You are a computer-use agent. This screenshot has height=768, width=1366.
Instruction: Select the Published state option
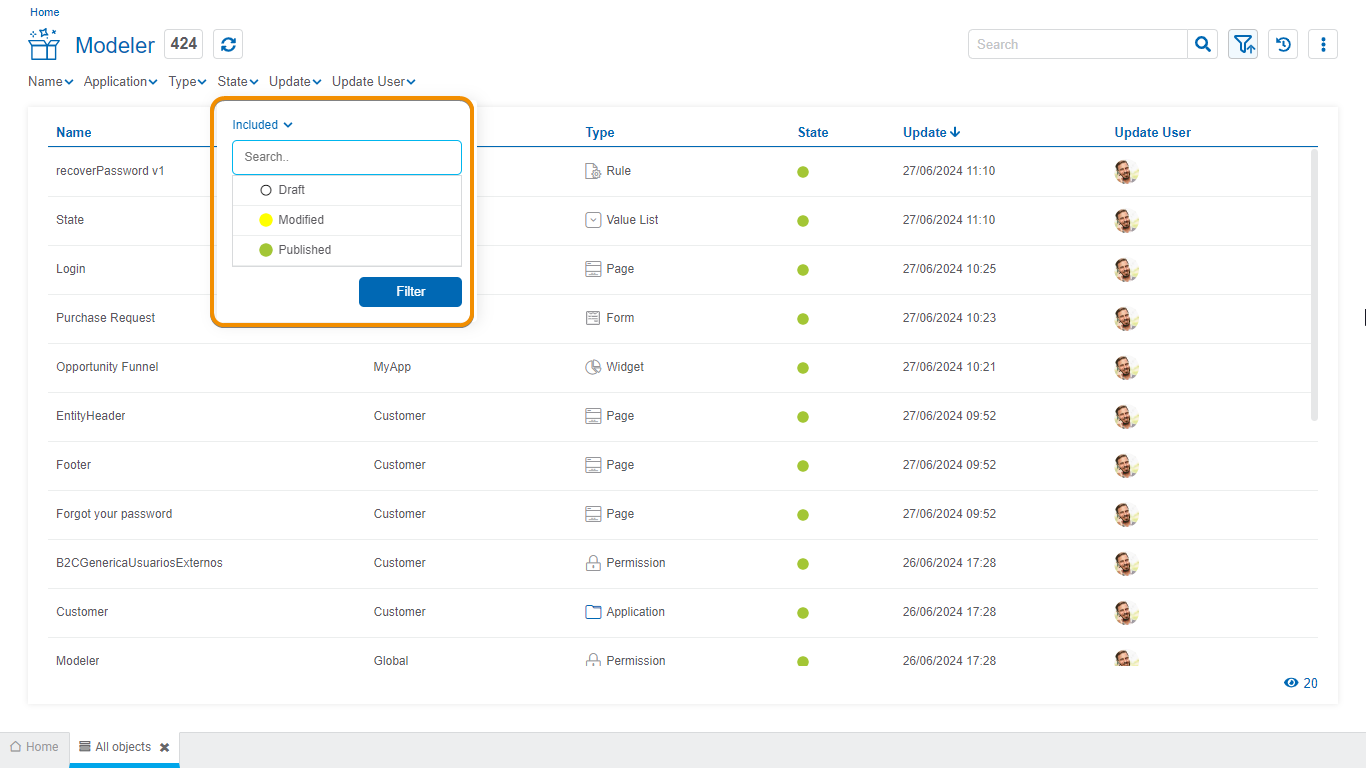304,250
